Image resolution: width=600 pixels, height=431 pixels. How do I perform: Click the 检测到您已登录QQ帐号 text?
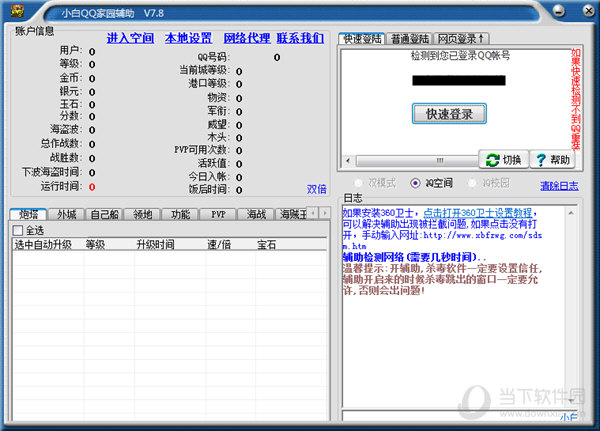(x=460, y=56)
